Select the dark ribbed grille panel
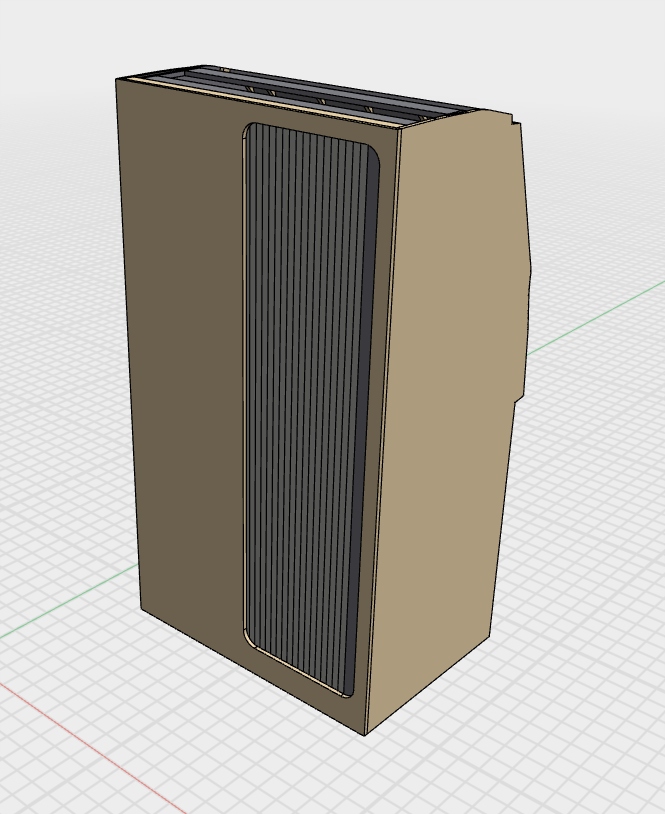The image size is (665, 814). 305,400
